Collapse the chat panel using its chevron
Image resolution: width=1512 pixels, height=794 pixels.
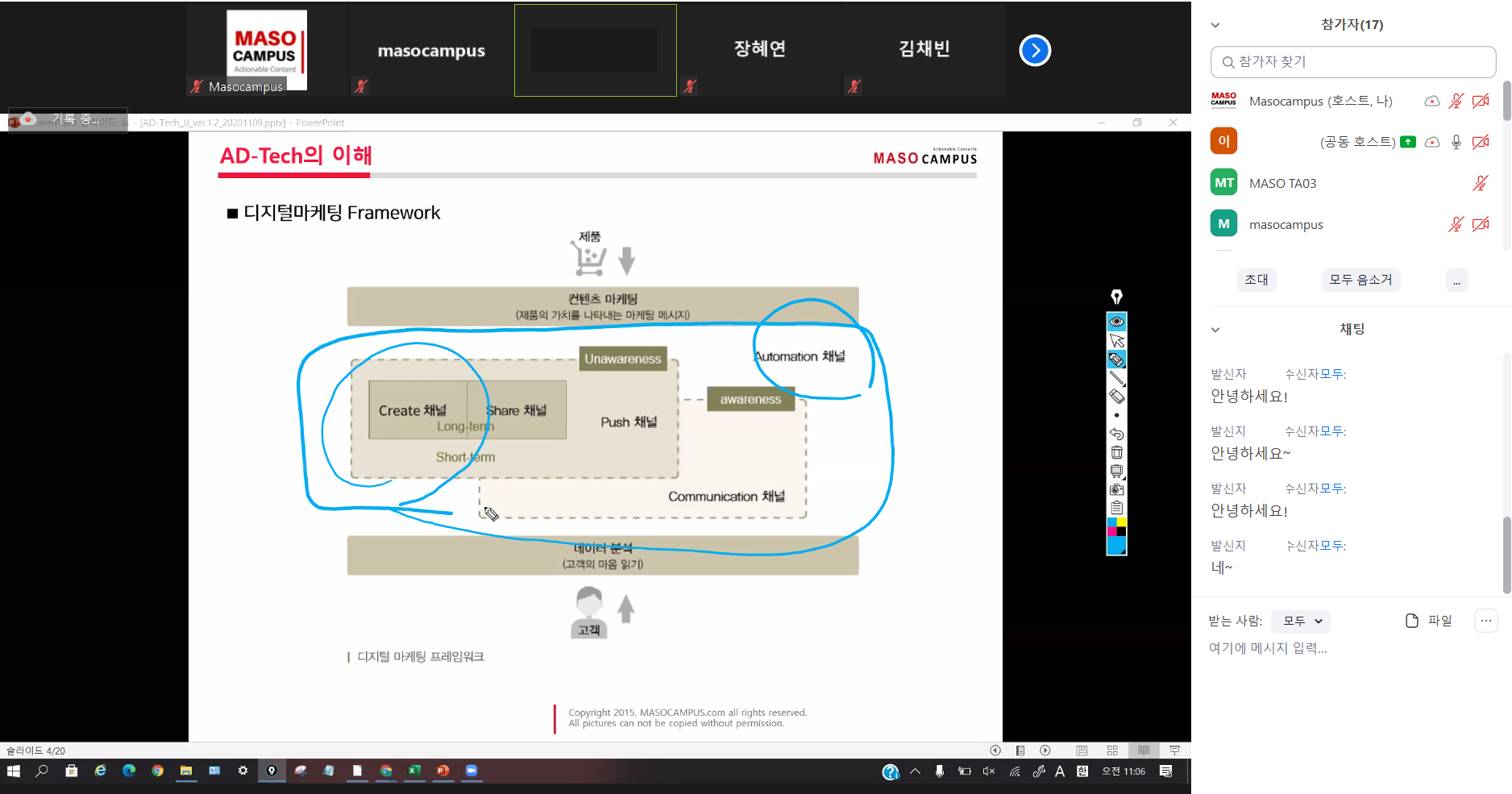[1215, 330]
